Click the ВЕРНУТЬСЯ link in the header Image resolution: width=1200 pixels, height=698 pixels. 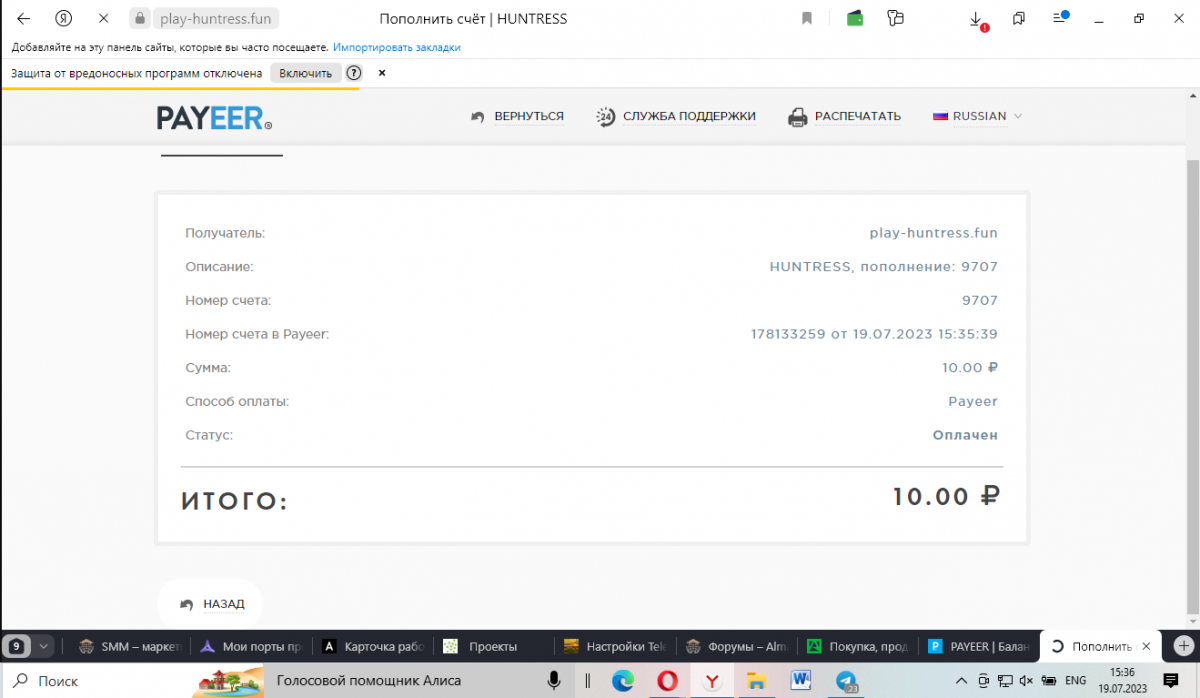tap(517, 117)
